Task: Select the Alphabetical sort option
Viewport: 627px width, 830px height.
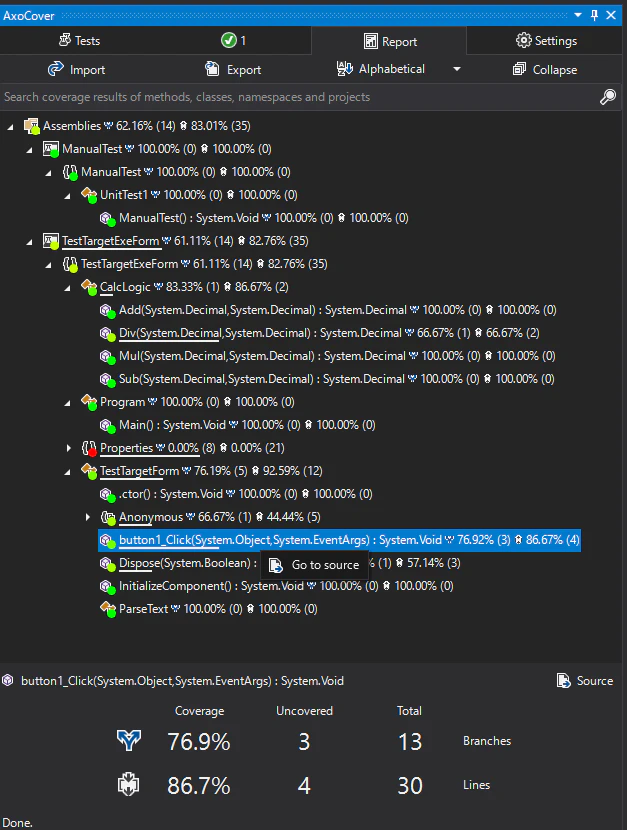Action: [381, 69]
